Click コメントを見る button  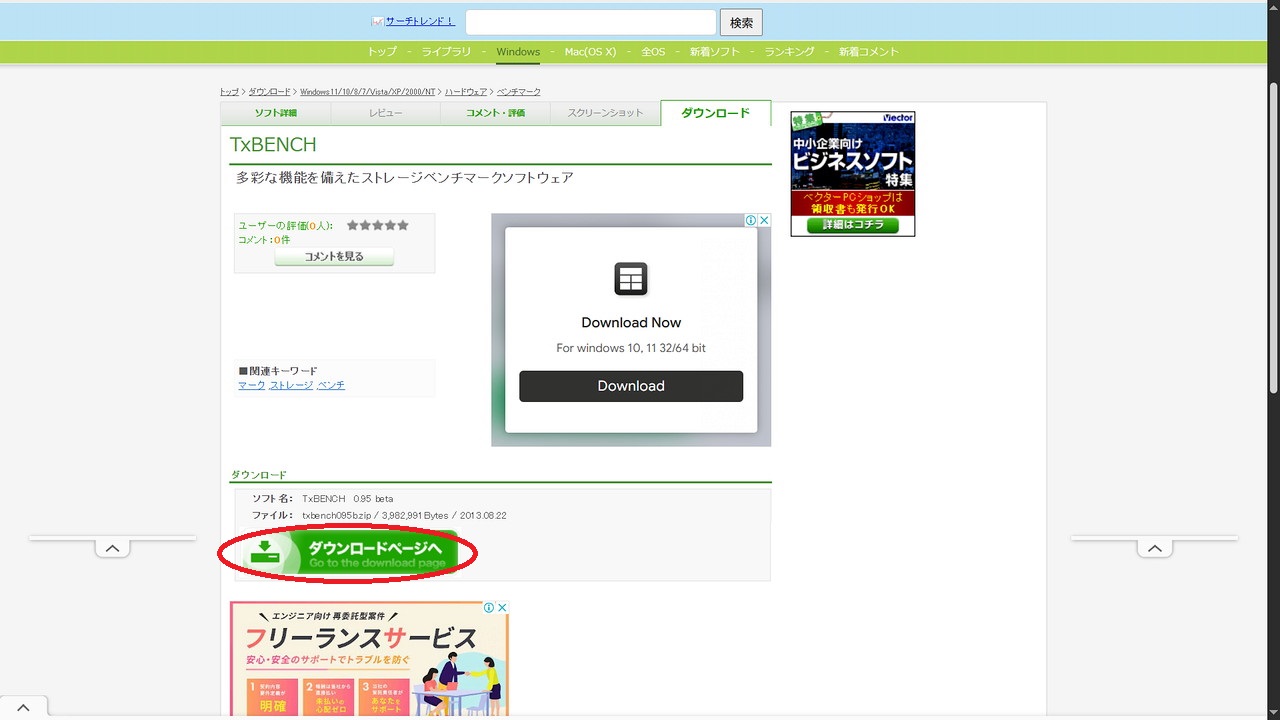point(334,257)
